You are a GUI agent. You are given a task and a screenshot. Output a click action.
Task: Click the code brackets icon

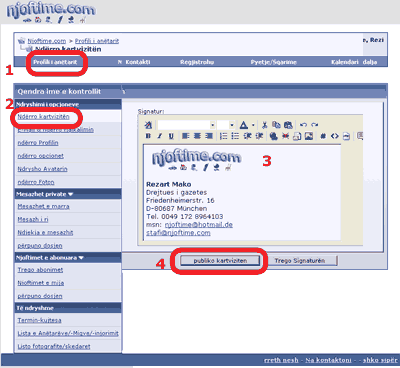point(334,136)
